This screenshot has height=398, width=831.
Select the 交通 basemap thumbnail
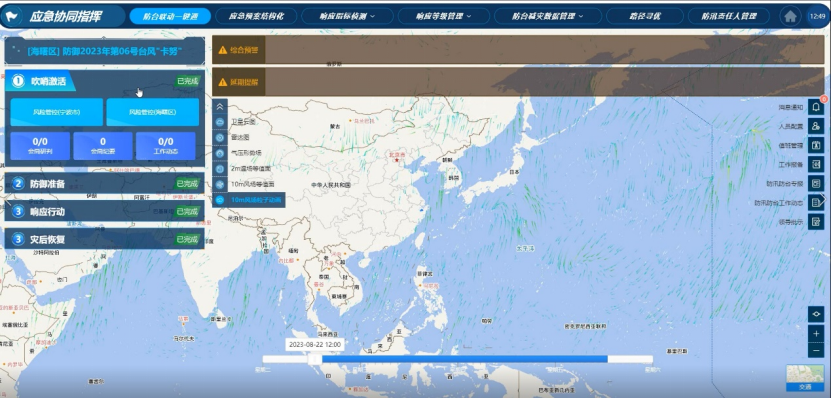(805, 377)
